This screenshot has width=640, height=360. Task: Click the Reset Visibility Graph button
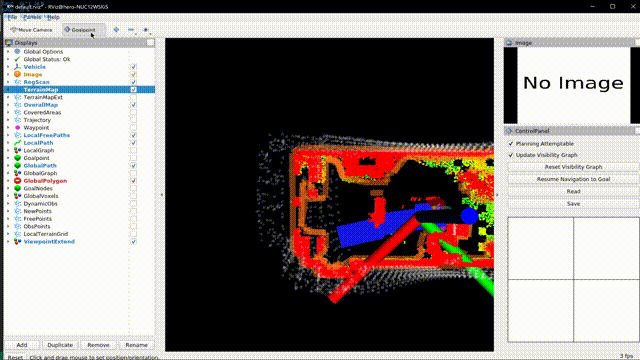point(573,167)
